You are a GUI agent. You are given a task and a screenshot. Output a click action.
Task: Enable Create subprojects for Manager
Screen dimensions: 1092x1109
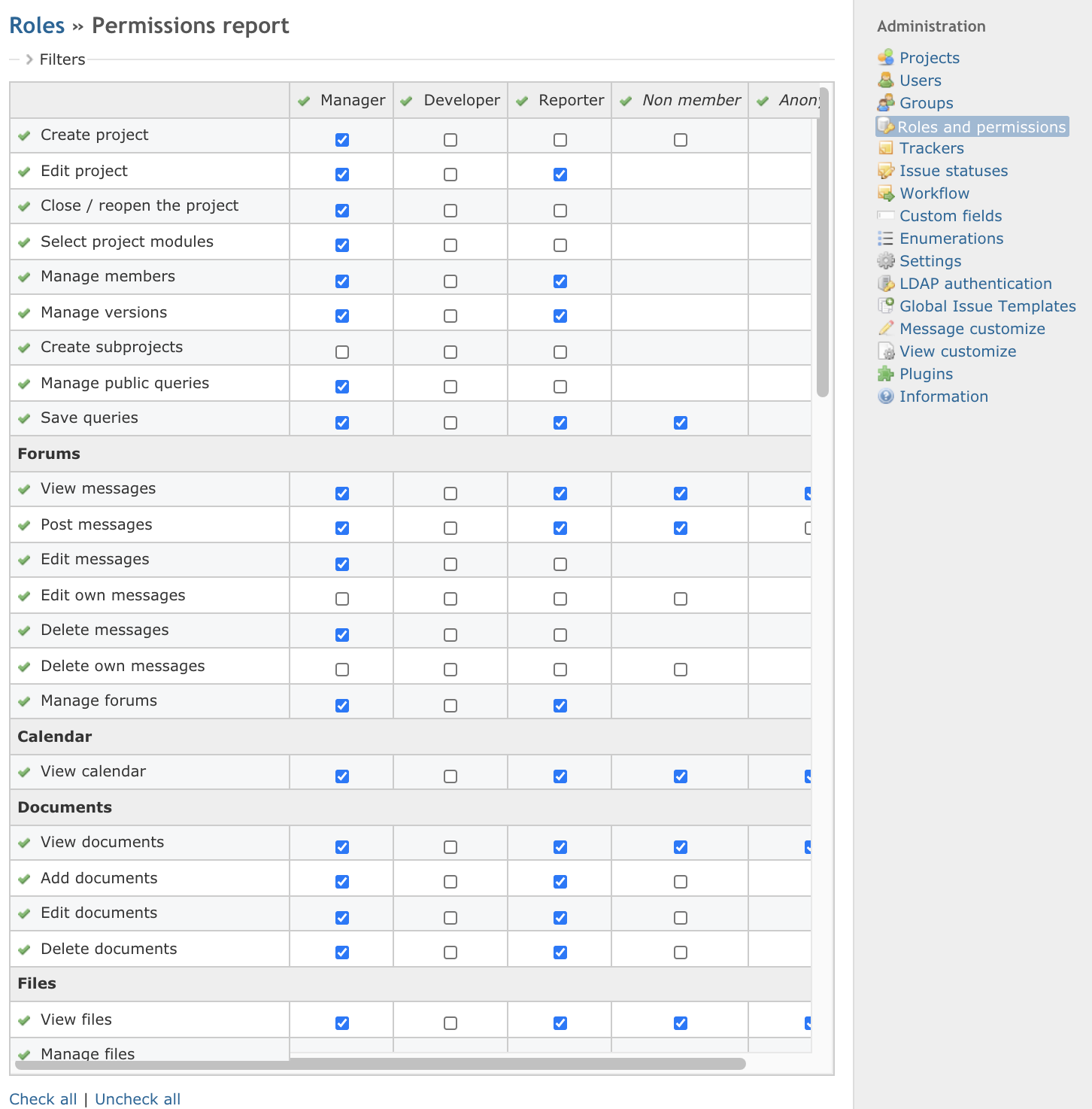point(342,352)
